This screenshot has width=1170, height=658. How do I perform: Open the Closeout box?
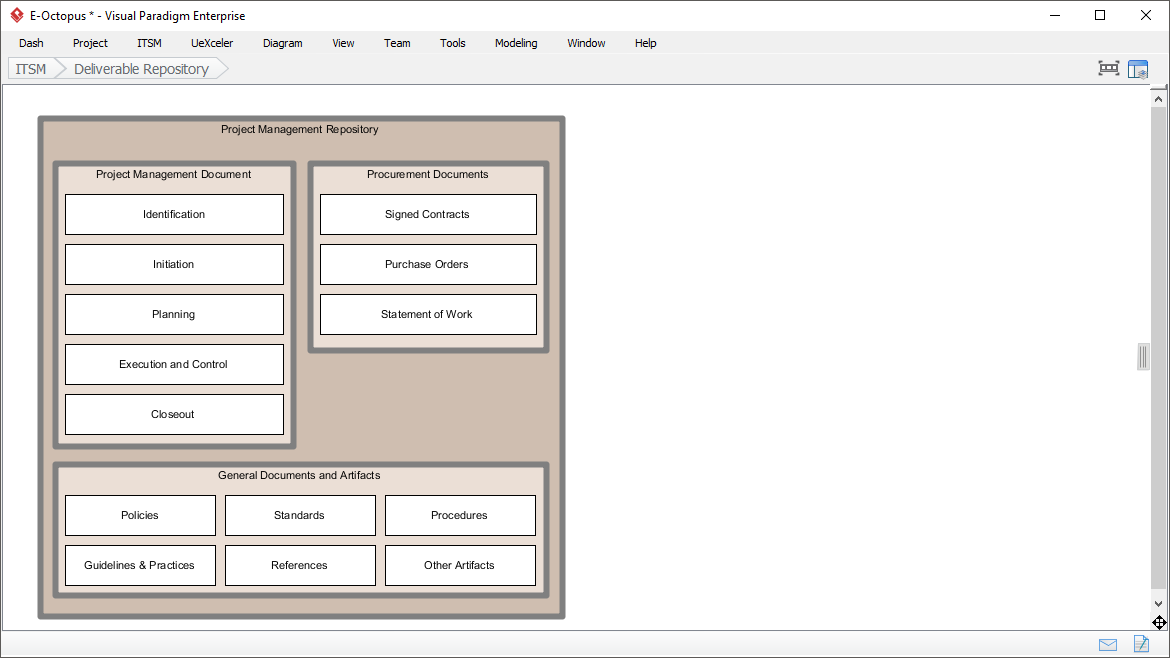(x=175, y=414)
